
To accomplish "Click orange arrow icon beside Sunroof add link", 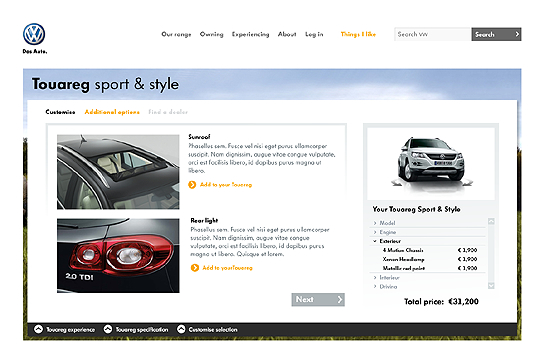I will [192, 185].
